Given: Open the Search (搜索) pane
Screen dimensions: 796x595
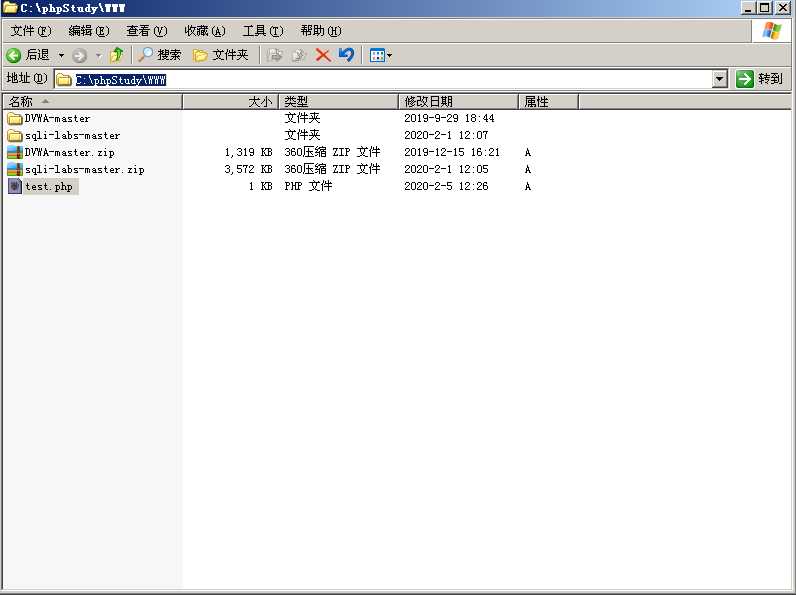Looking at the screenshot, I should [160, 55].
